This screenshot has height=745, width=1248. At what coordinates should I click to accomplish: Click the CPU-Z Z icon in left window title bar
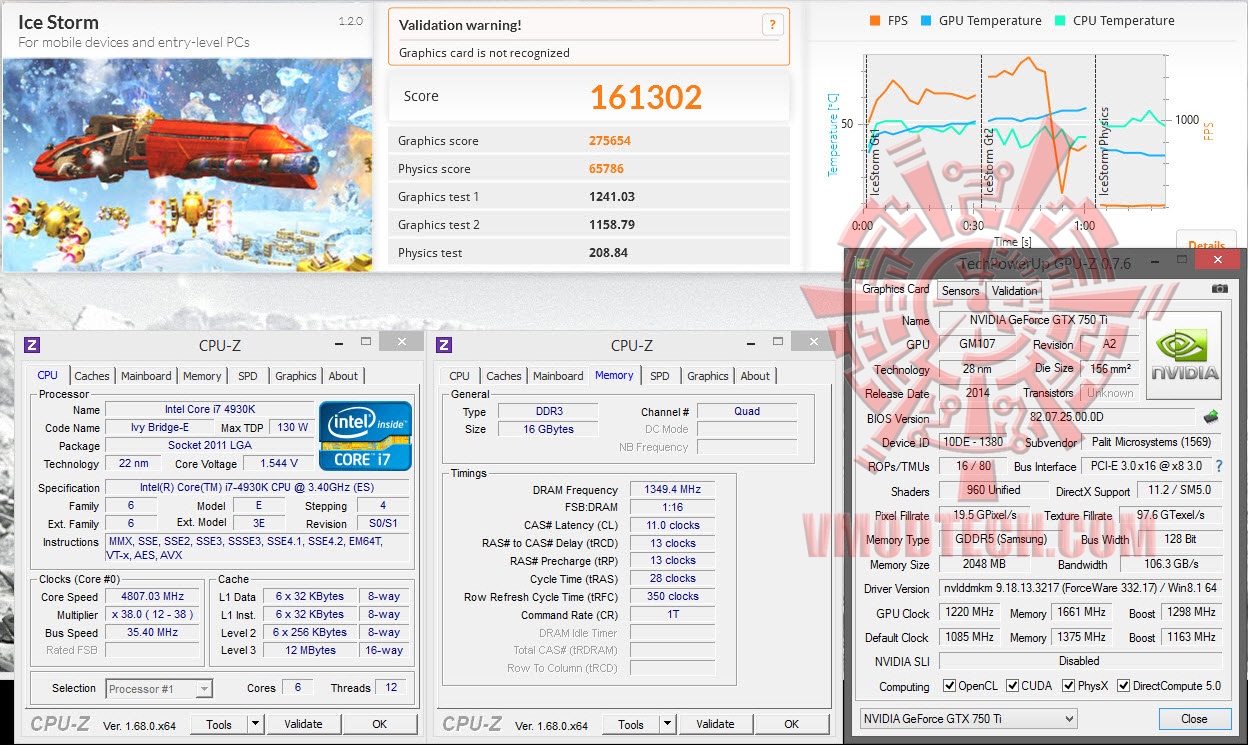(32, 345)
